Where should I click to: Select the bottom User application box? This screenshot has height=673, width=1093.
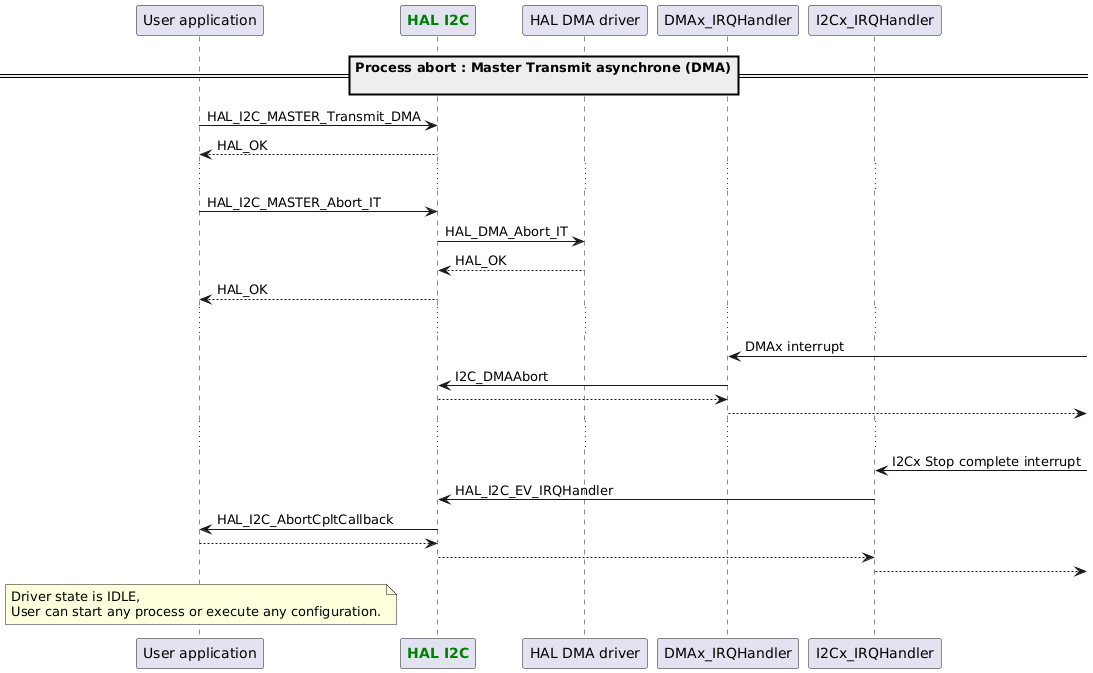[199, 653]
